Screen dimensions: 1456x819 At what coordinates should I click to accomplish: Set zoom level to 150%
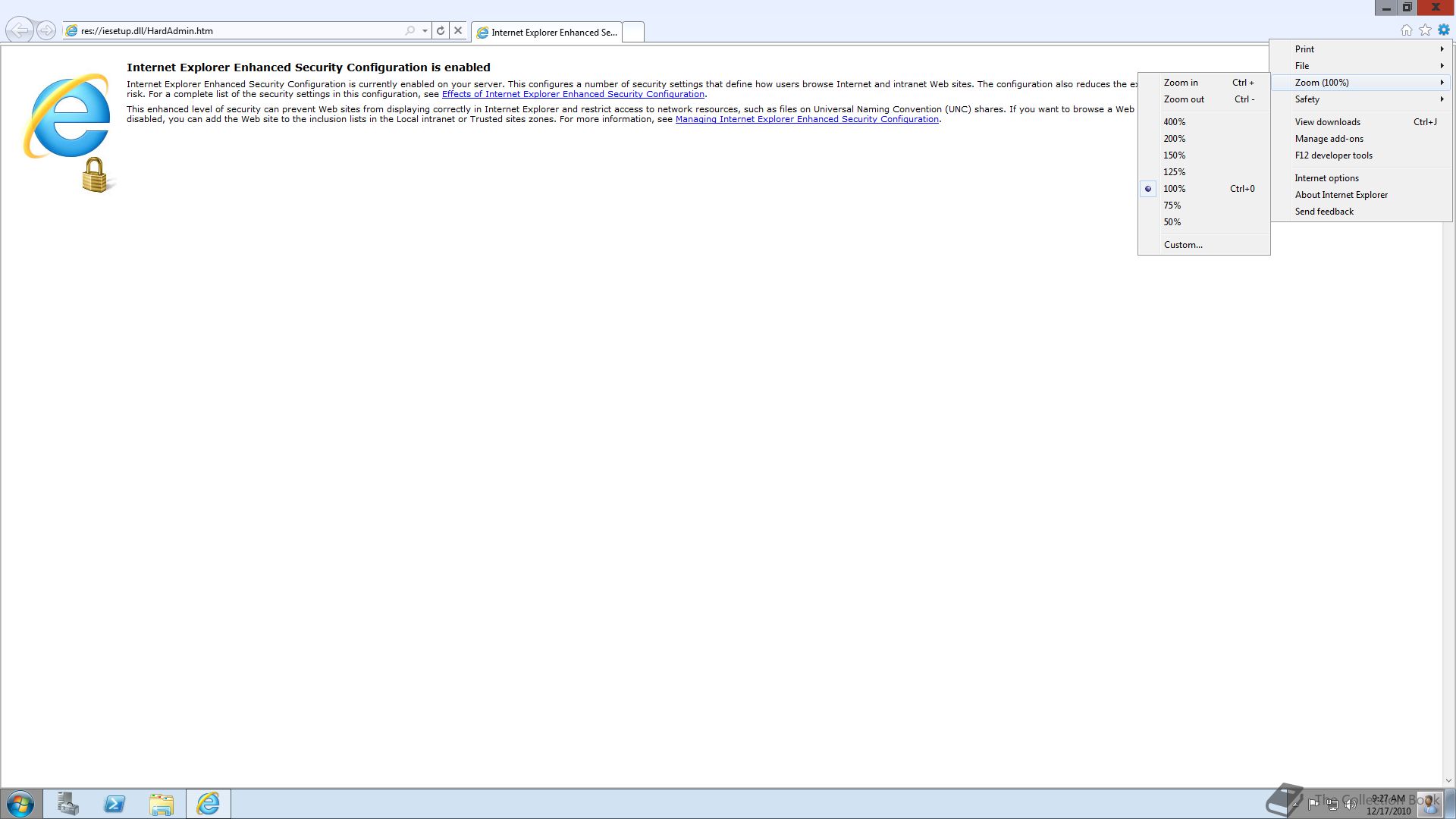[1204, 155]
